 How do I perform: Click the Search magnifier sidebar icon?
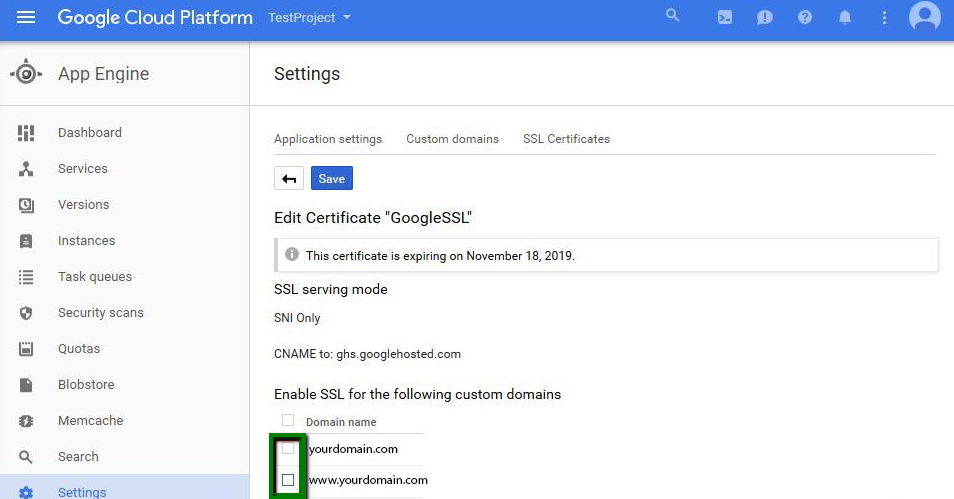26,456
